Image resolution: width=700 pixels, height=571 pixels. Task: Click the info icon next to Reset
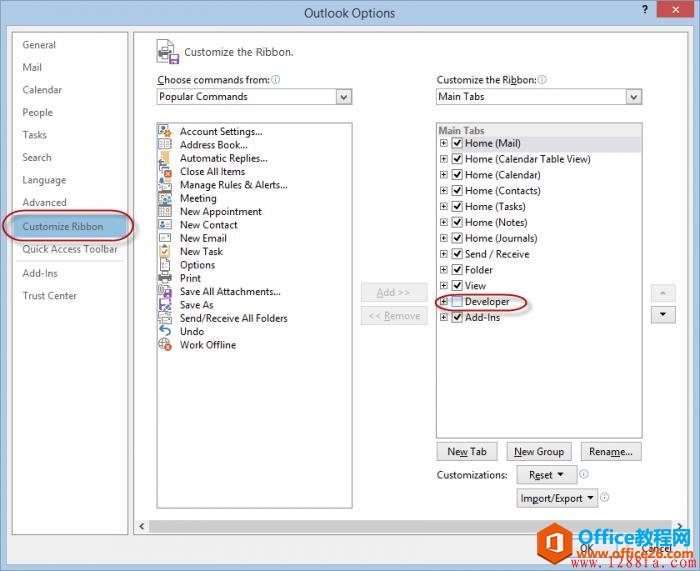pos(583,474)
